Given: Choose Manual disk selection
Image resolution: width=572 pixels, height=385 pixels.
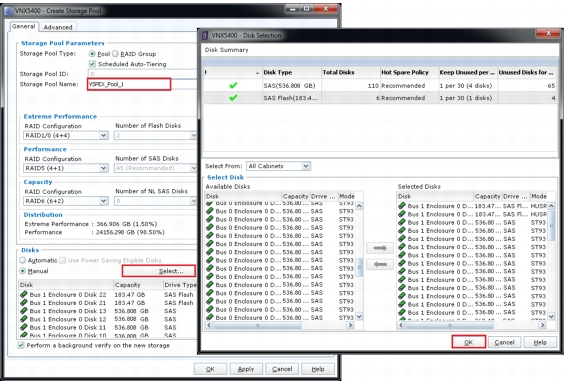Looking at the screenshot, I should pos(23,271).
